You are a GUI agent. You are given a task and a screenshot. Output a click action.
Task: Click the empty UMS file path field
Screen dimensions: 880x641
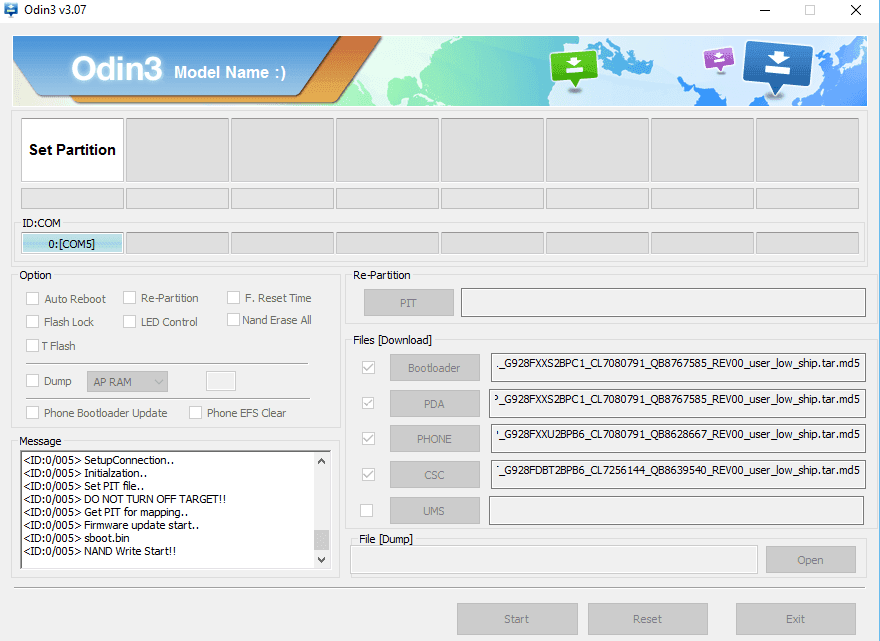676,510
